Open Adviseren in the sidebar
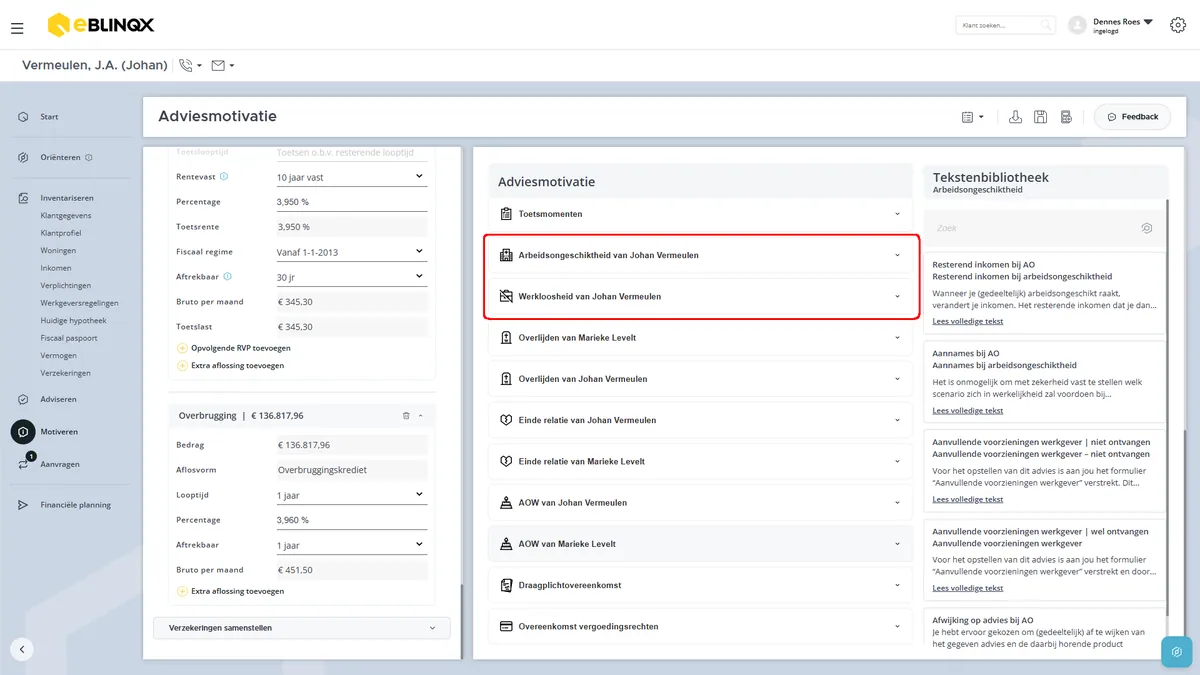Viewport: 1200px width, 675px height. 58,399
